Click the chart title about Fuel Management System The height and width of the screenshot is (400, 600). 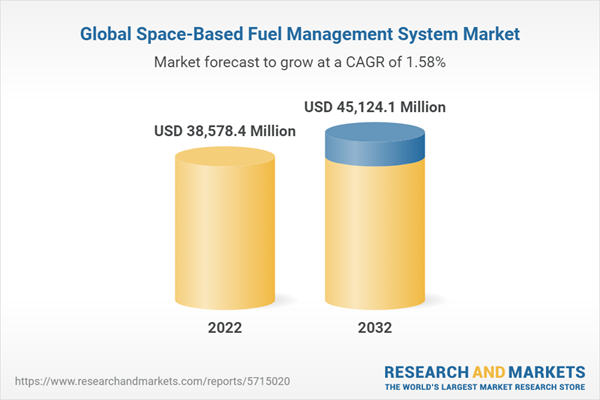(299, 34)
